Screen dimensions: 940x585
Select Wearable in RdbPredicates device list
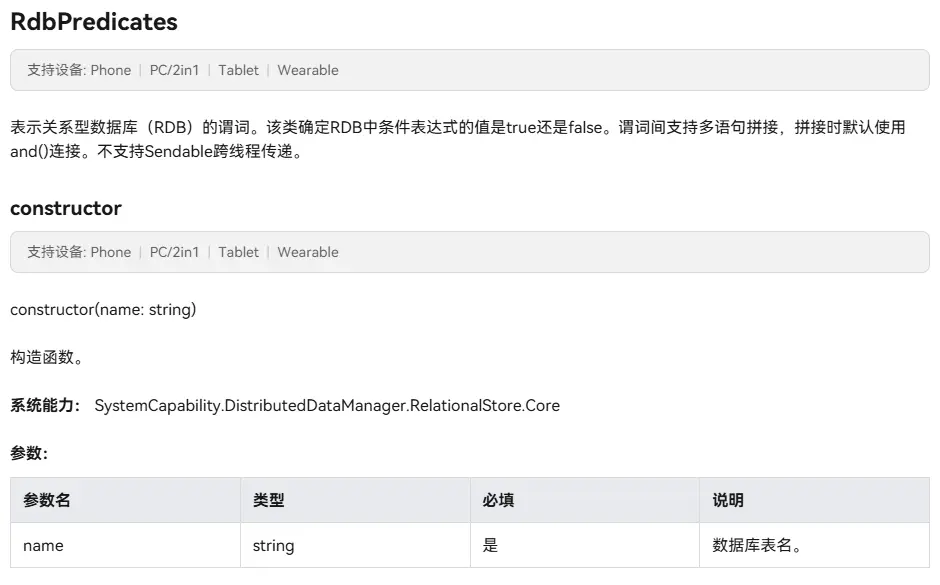308,70
